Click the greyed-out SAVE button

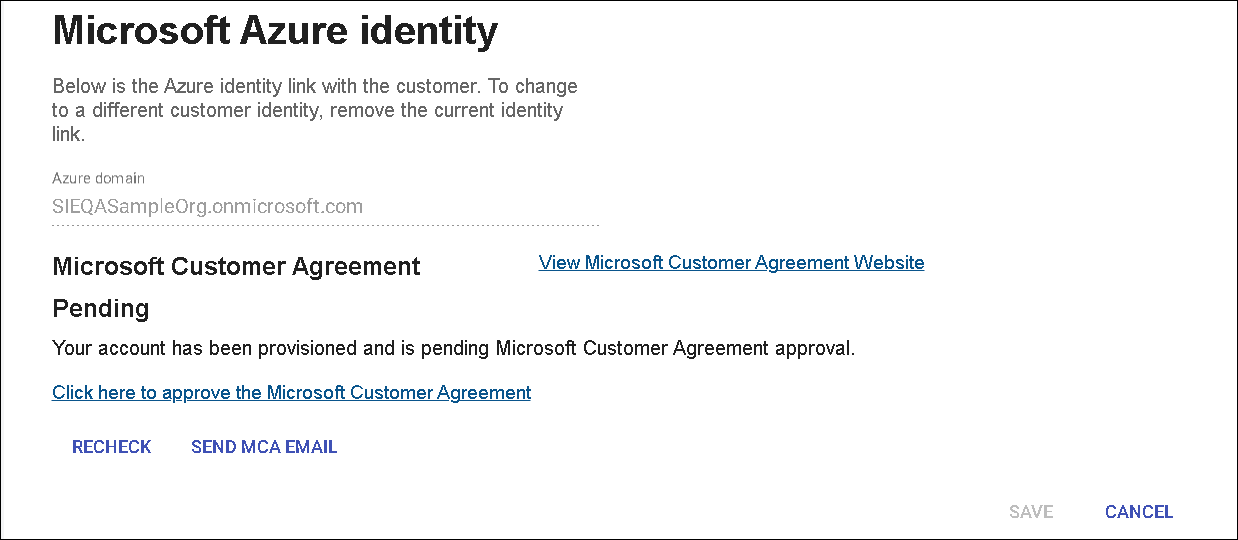click(x=1030, y=512)
